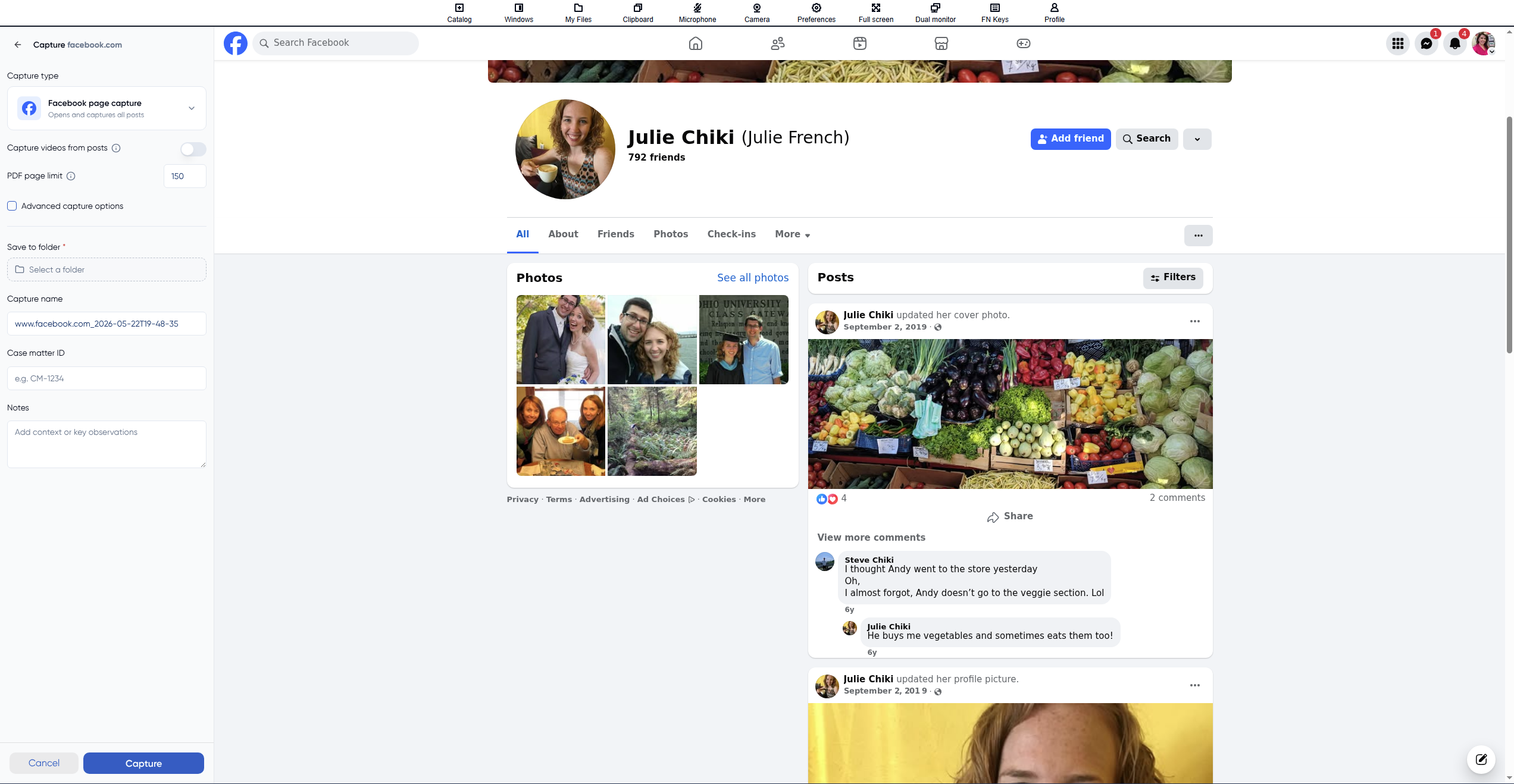Click the profile Search button
This screenshot has height=784, width=1514.
(1147, 139)
